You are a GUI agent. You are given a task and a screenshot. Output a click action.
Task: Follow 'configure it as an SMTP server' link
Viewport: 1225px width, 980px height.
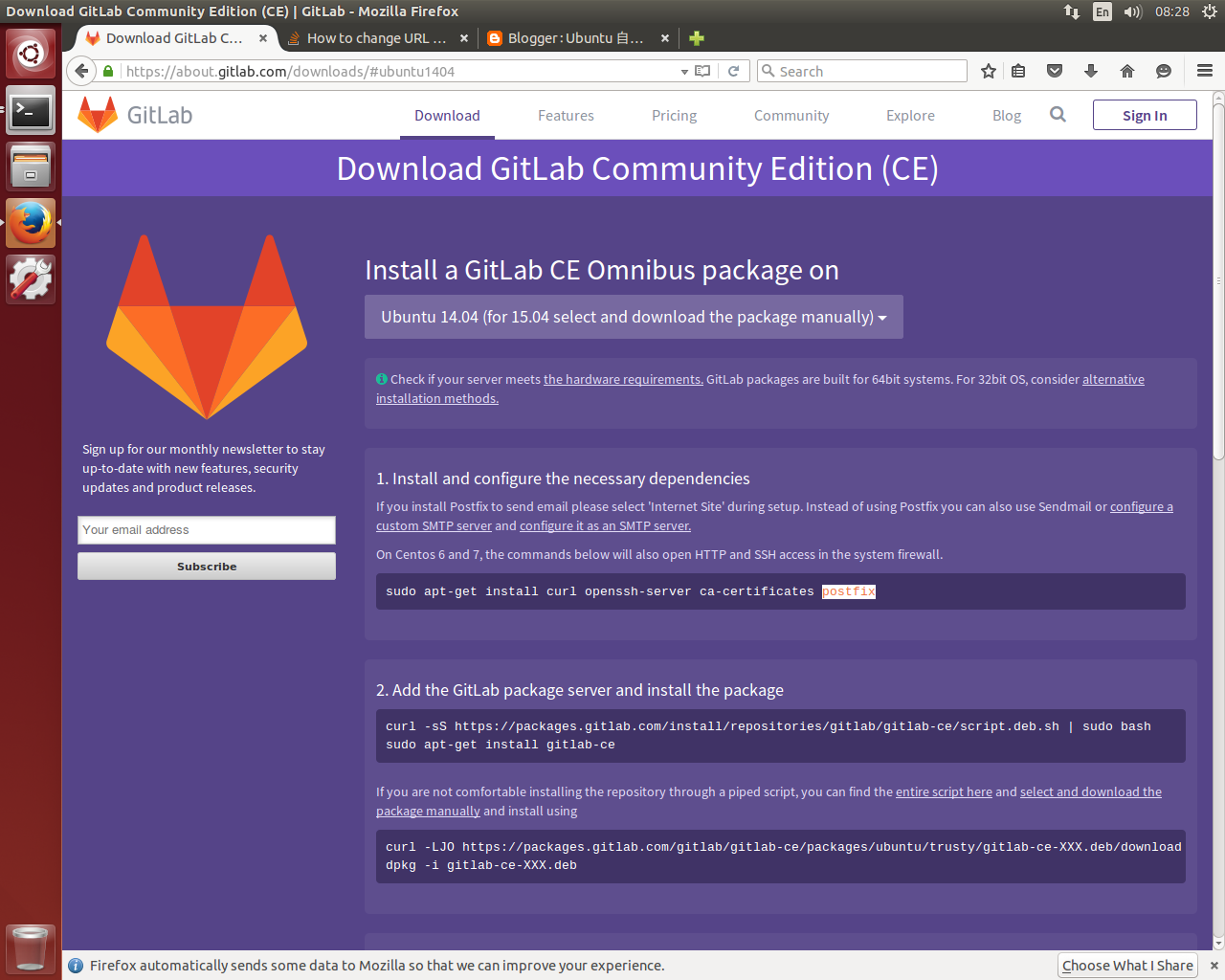coord(605,525)
